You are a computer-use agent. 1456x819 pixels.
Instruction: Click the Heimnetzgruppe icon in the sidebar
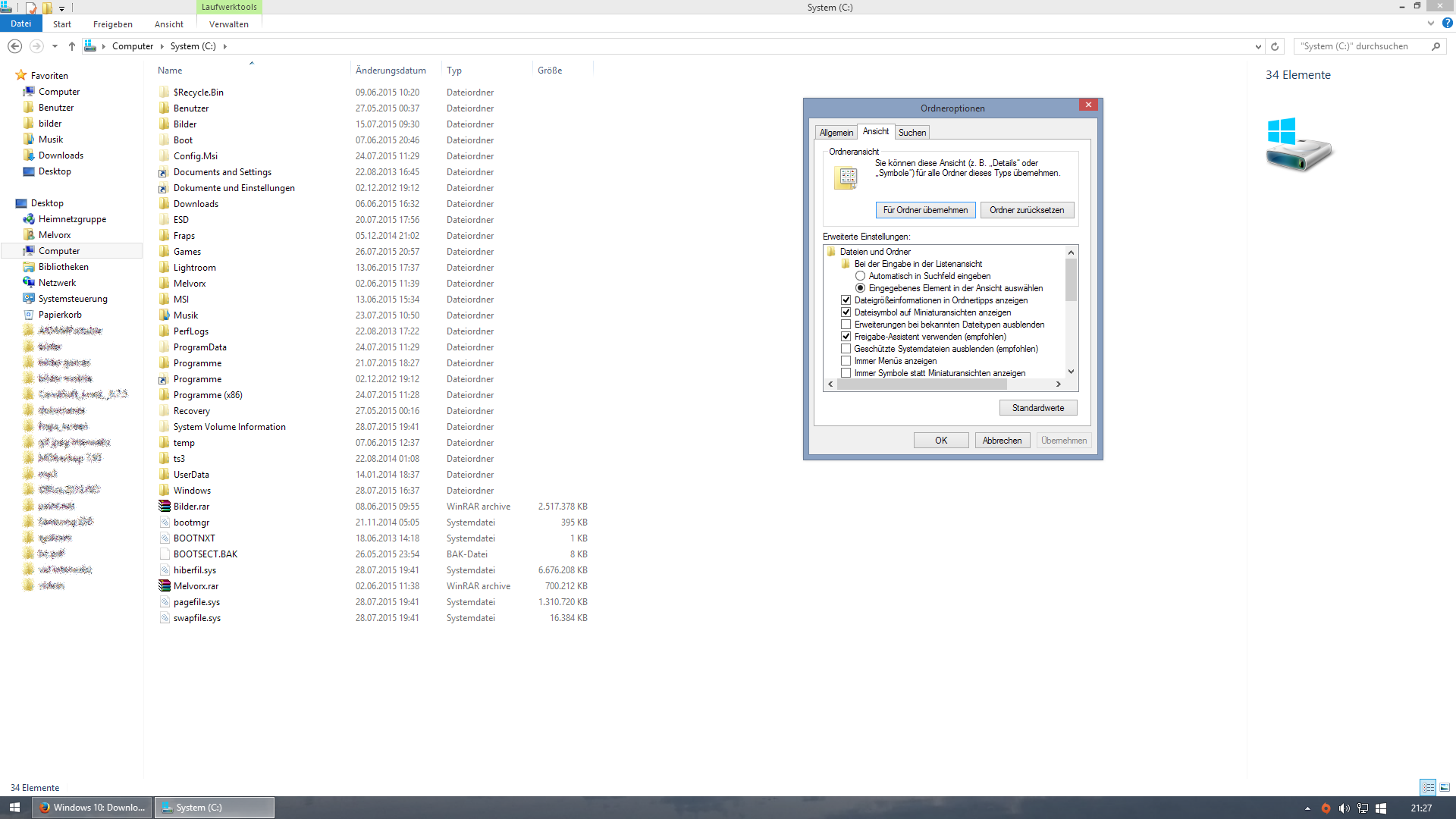tap(29, 219)
